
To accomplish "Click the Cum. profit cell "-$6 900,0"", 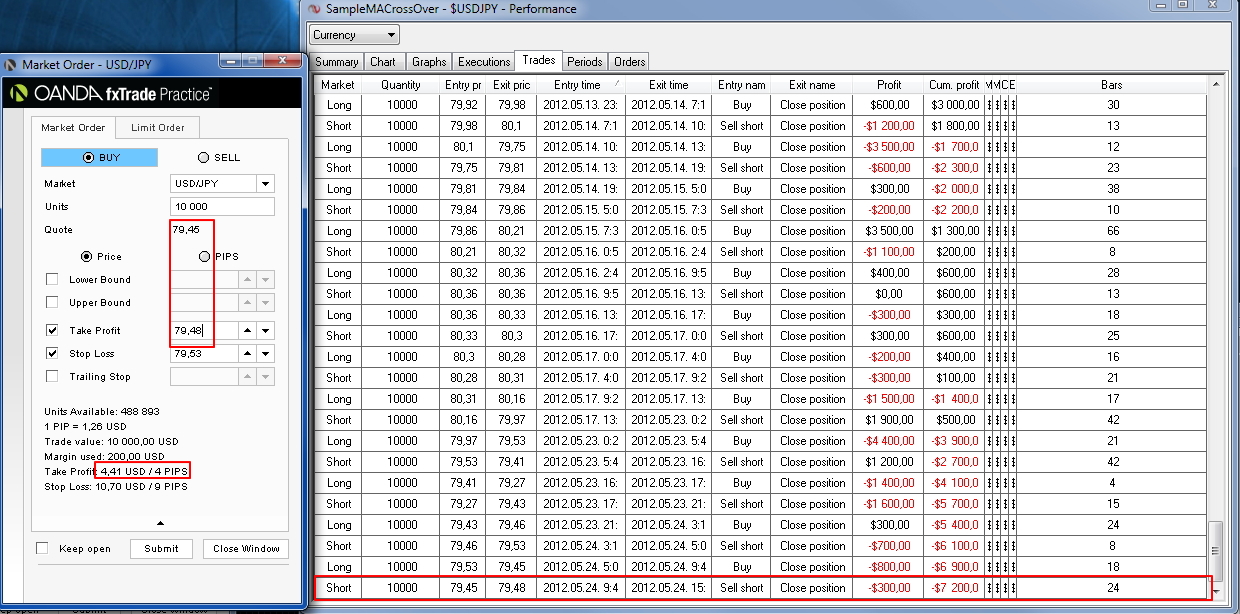I will pyautogui.click(x=954, y=567).
